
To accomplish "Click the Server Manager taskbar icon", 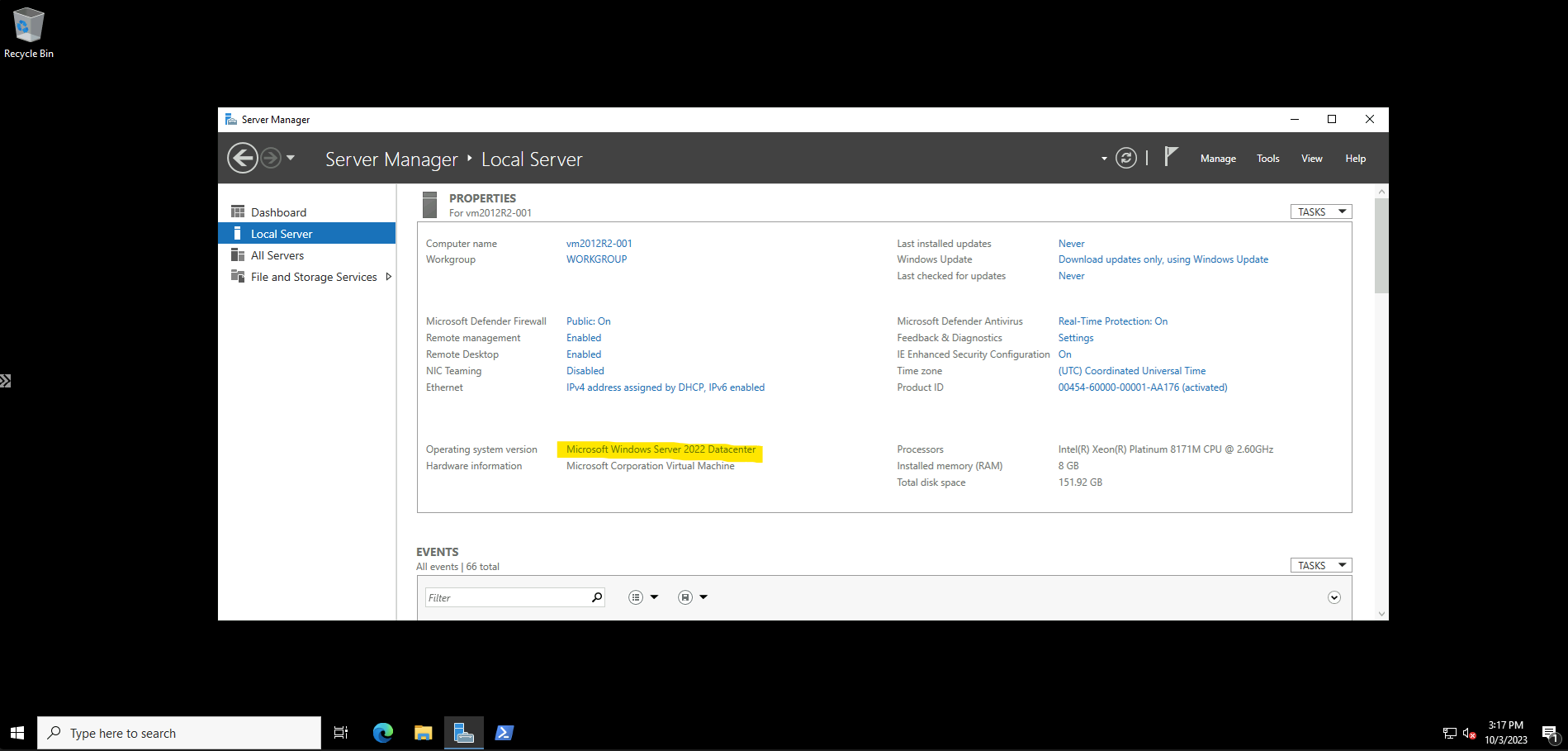I will (x=464, y=733).
